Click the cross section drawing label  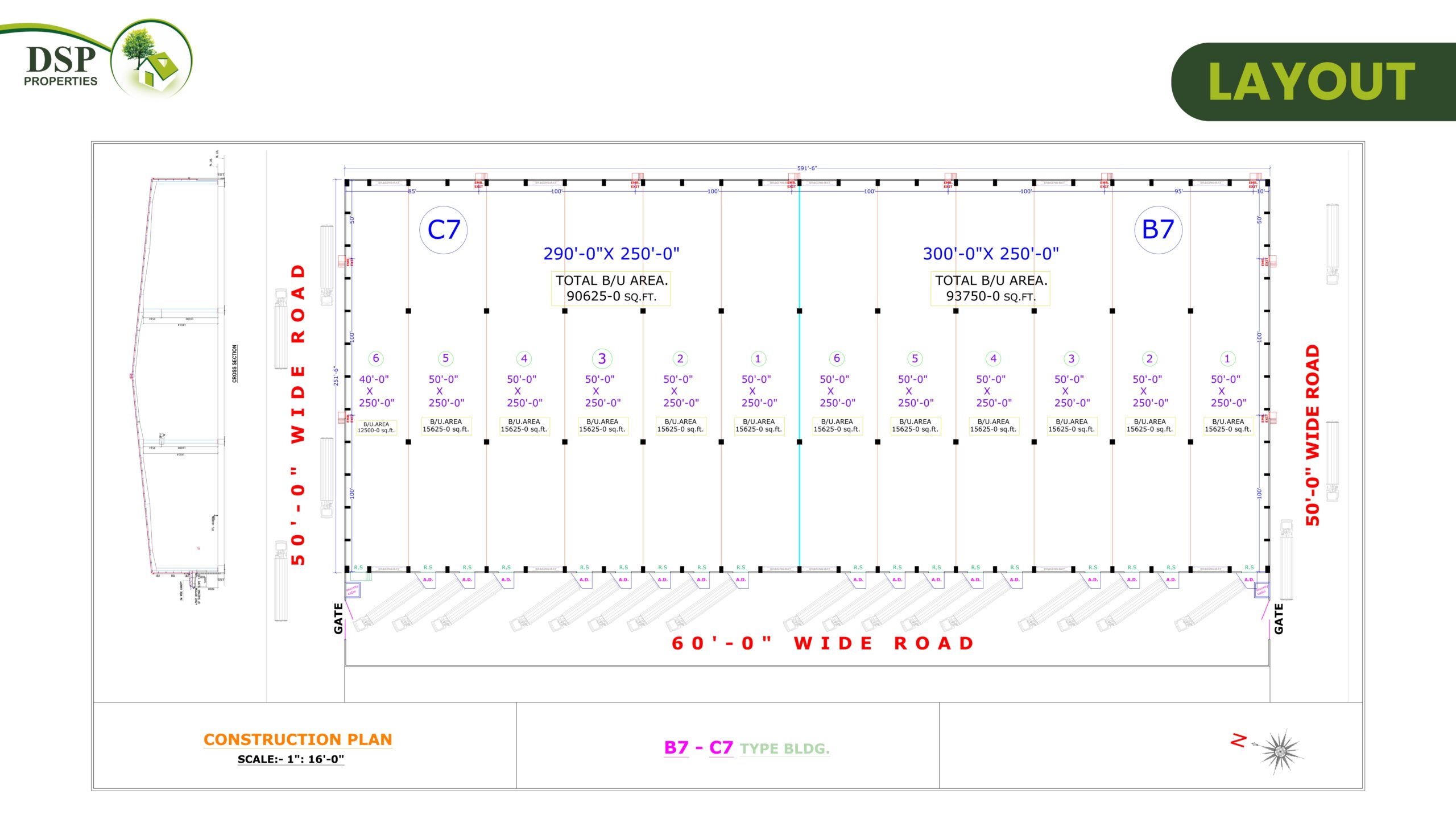[234, 363]
